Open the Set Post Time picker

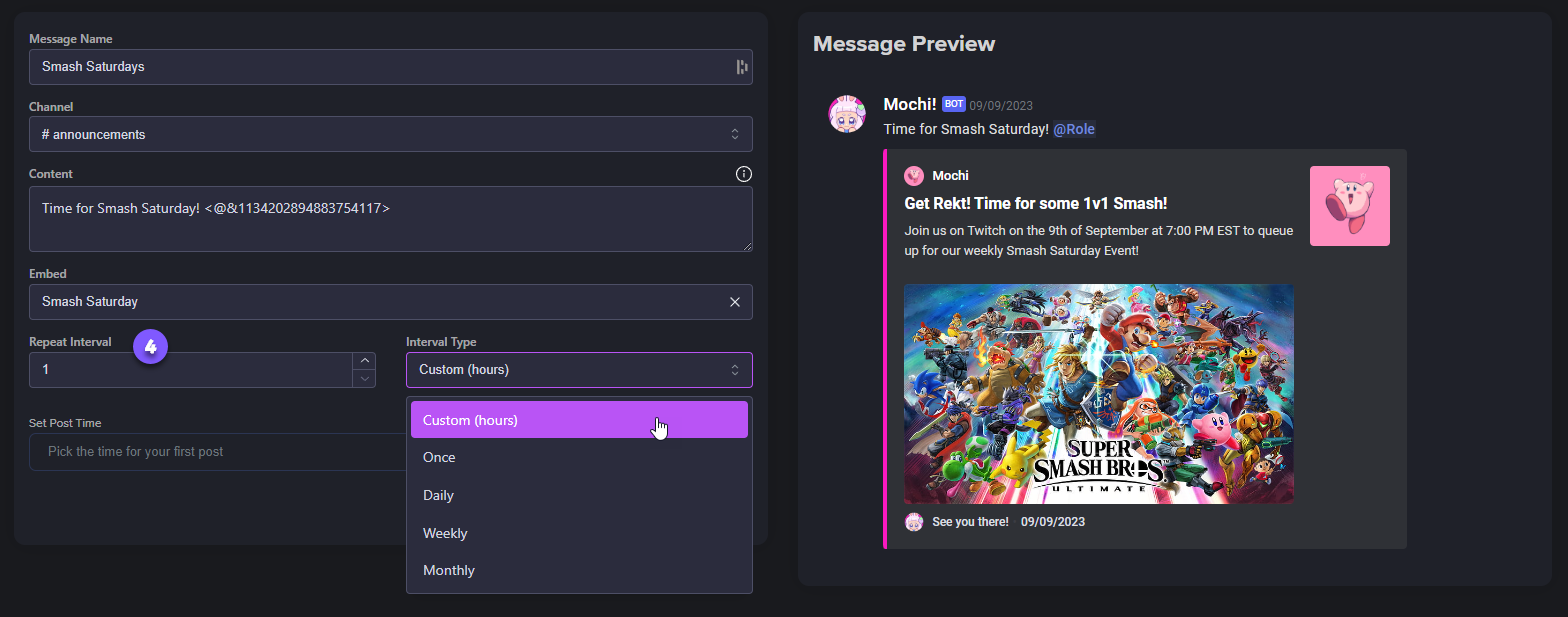(215, 452)
